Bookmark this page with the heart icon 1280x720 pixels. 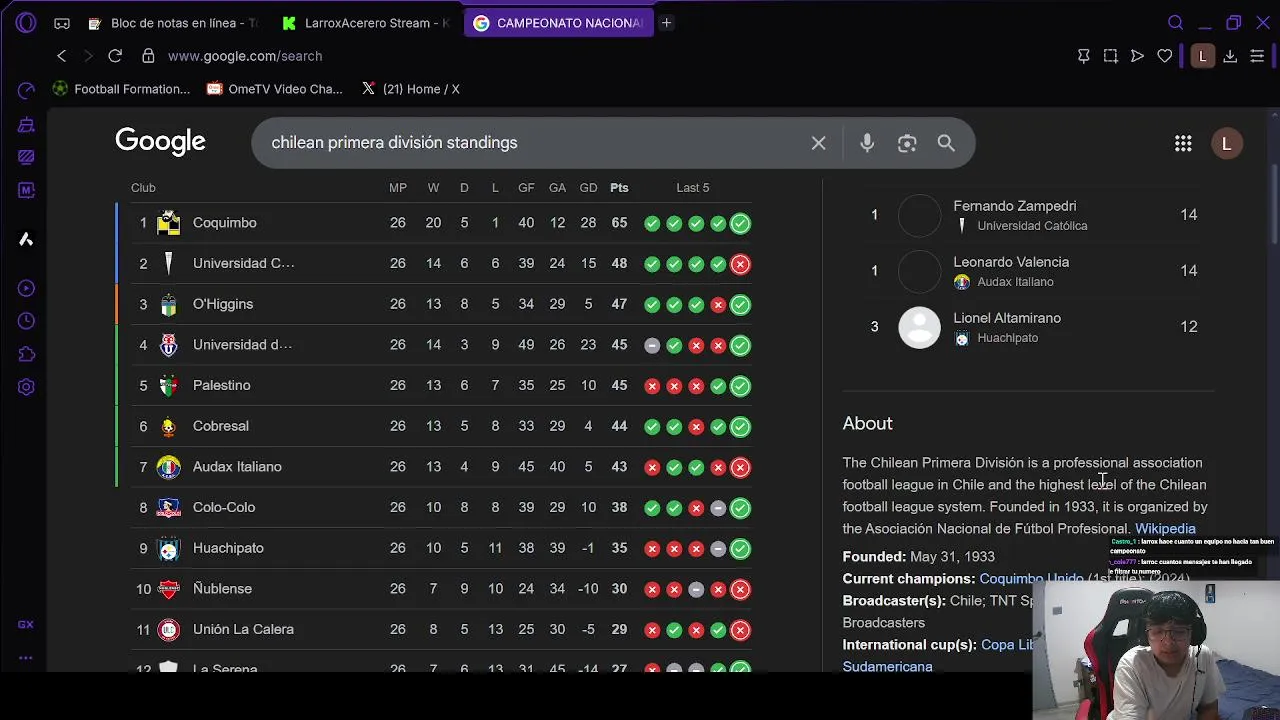[1165, 56]
